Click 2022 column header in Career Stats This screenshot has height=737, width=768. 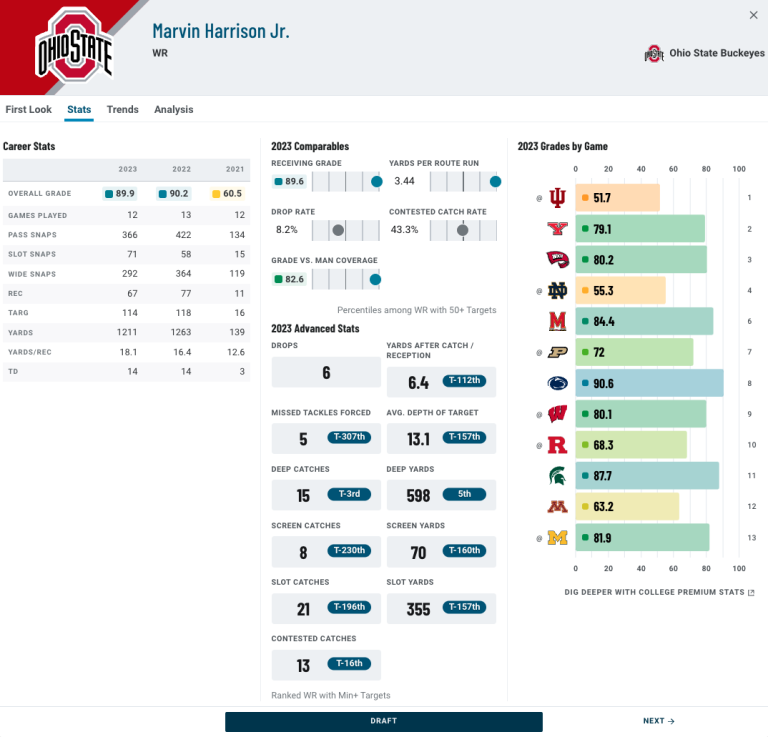(x=182, y=169)
